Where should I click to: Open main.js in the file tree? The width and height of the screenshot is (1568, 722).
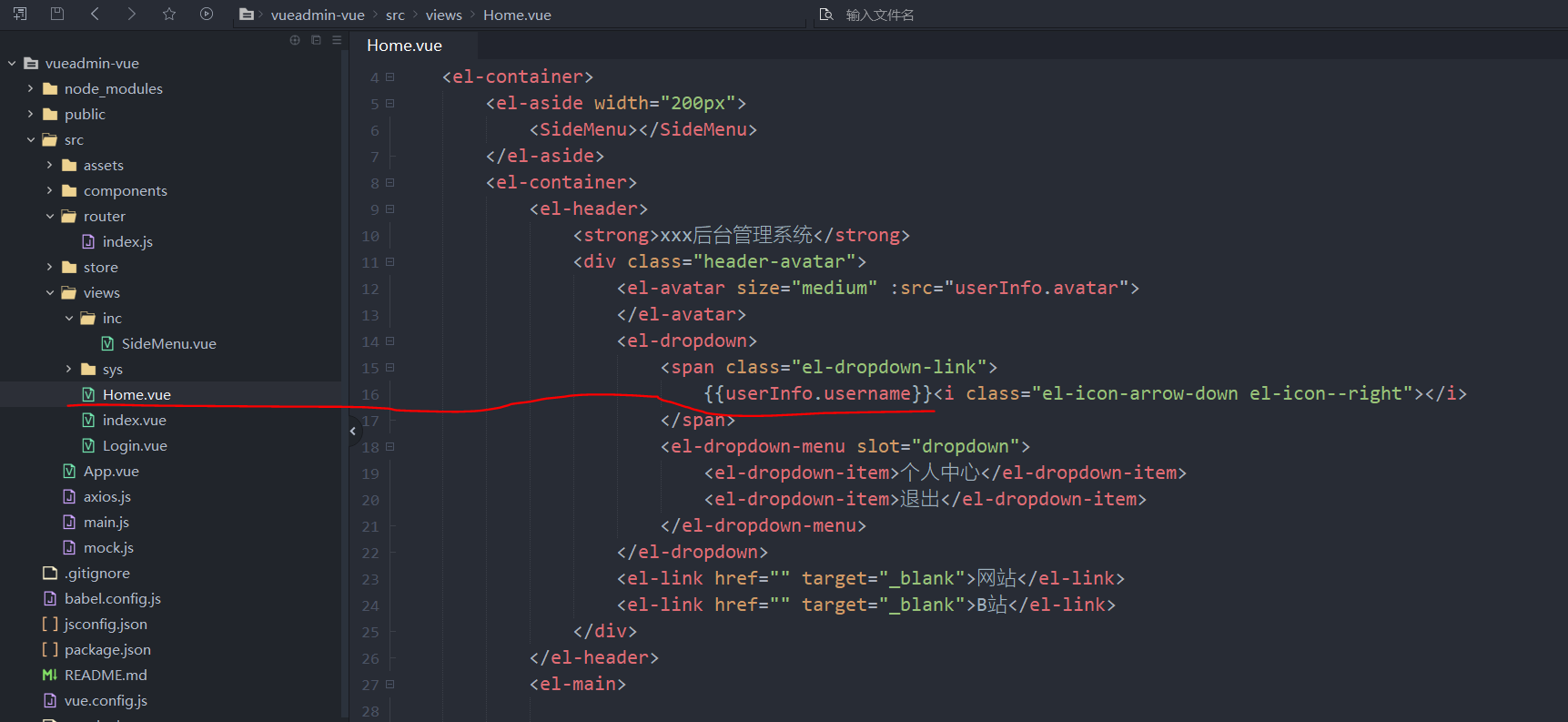click(x=106, y=522)
